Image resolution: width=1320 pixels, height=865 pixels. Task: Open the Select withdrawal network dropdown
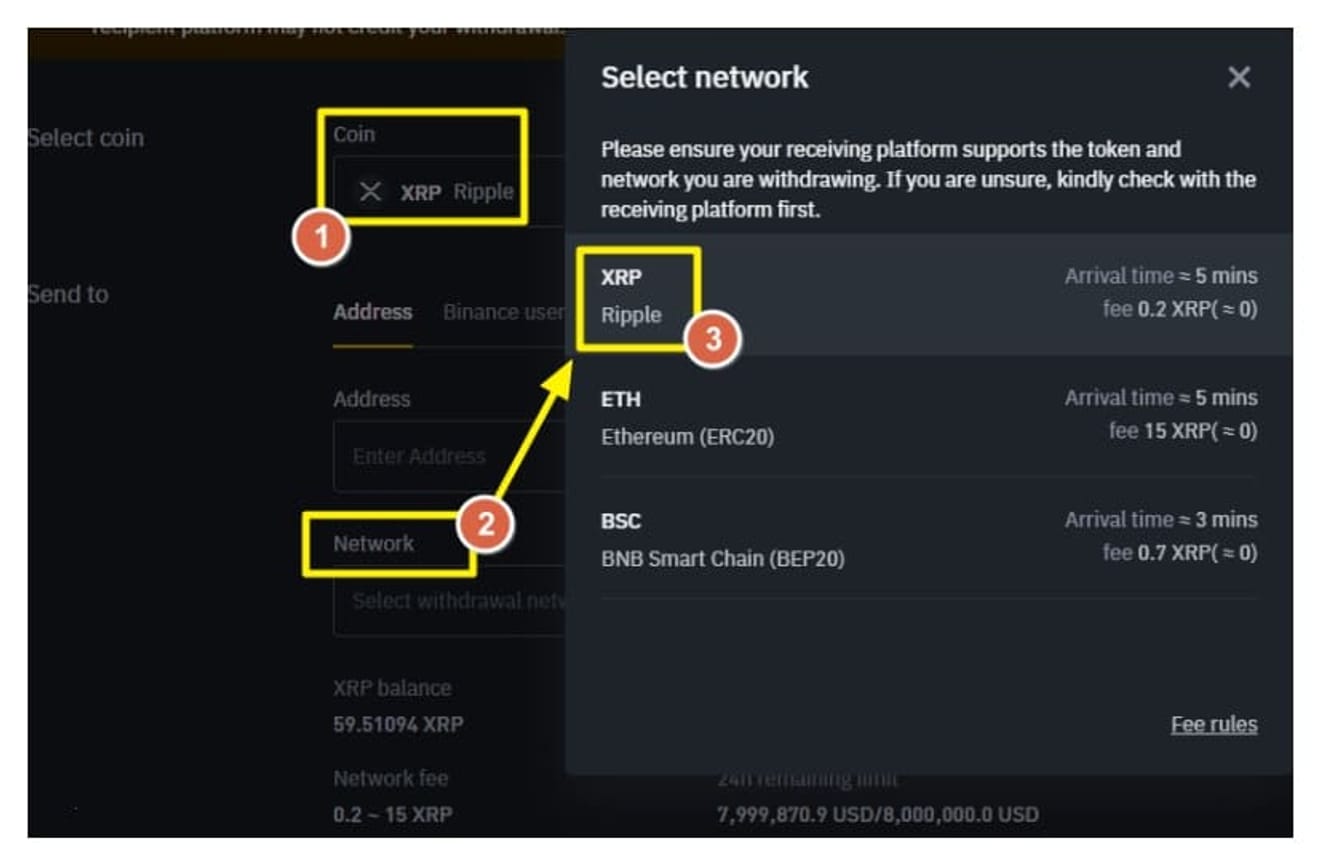click(x=450, y=601)
